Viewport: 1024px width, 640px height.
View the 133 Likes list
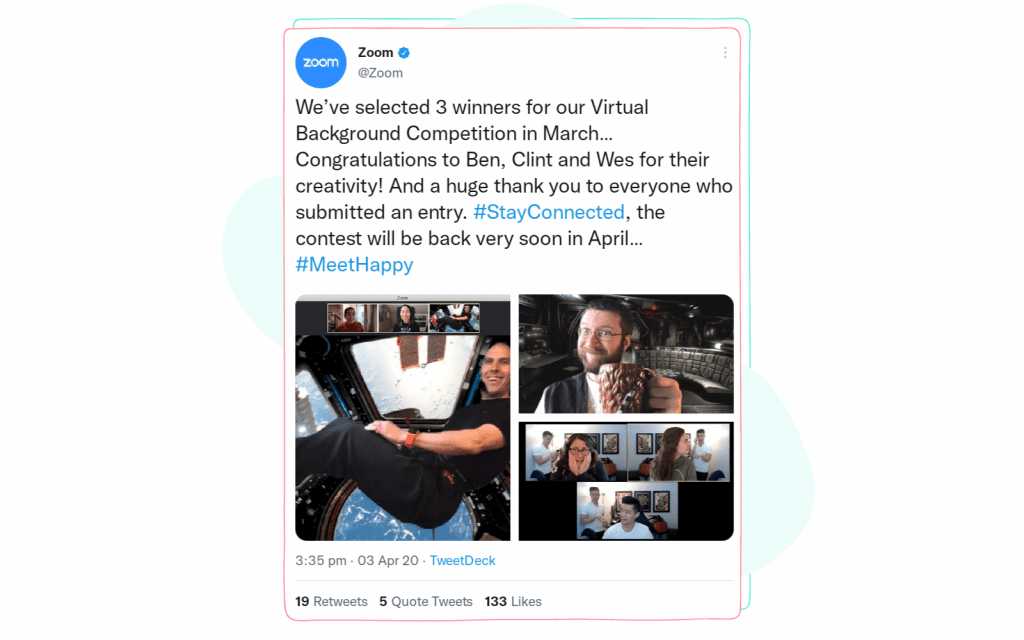click(x=513, y=601)
